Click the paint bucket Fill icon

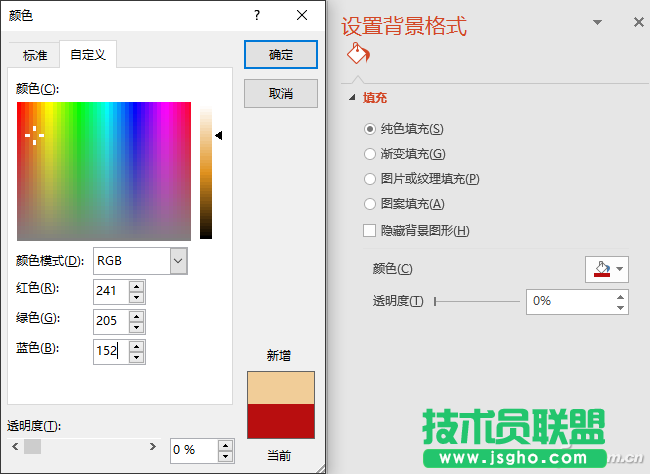pos(357,55)
